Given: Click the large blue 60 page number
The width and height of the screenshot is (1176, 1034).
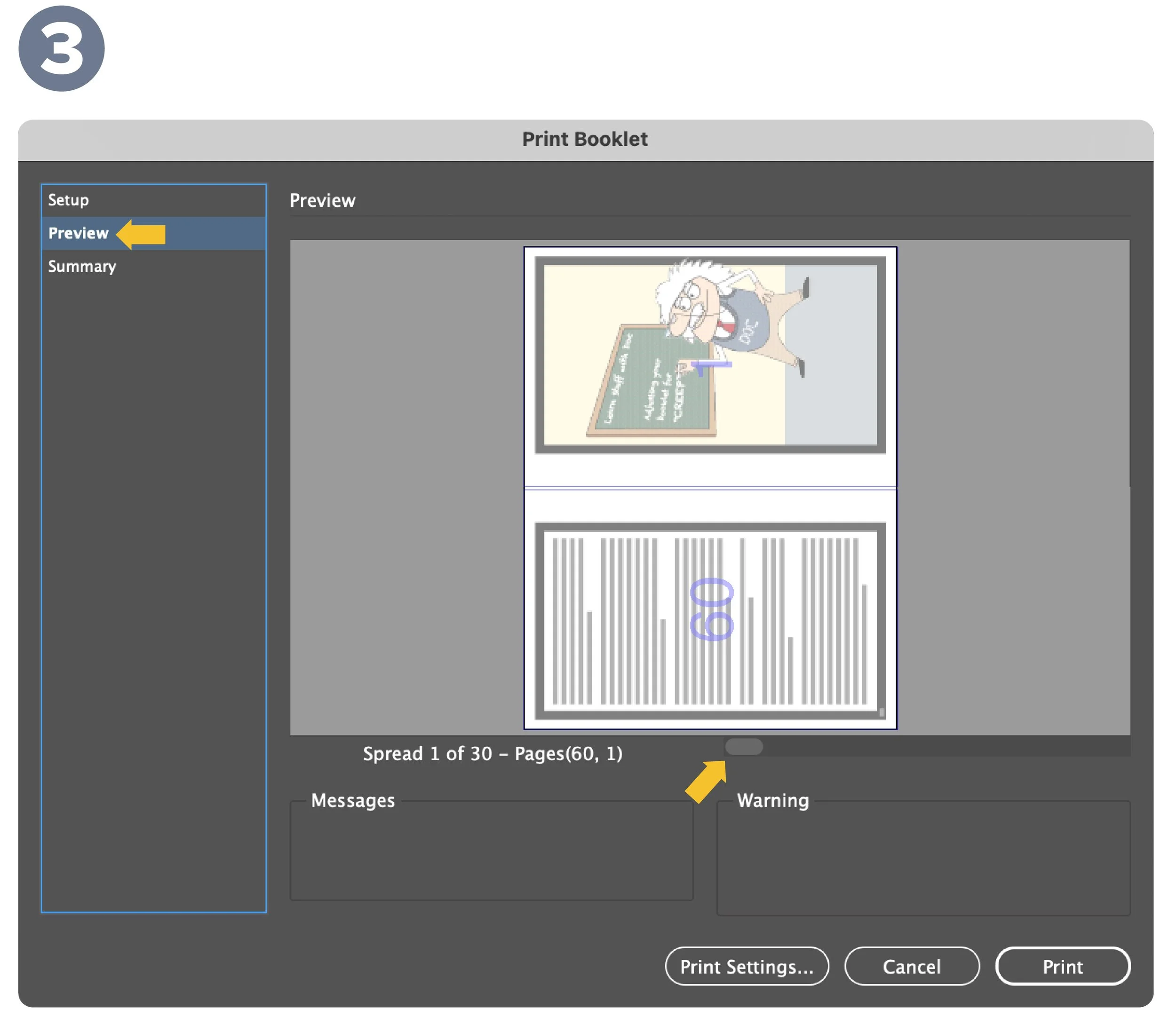Looking at the screenshot, I should coord(712,609).
